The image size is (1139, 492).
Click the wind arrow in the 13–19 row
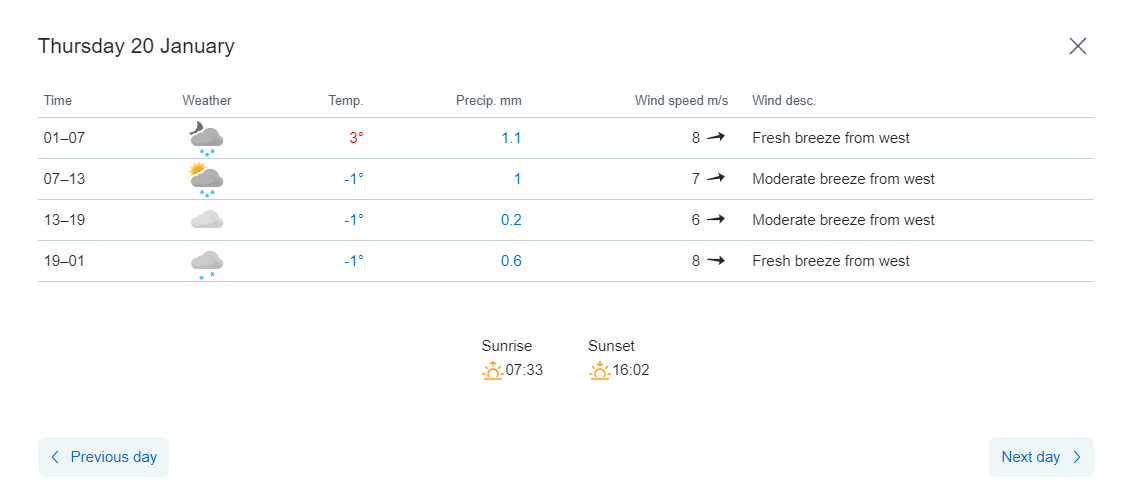[x=715, y=219]
